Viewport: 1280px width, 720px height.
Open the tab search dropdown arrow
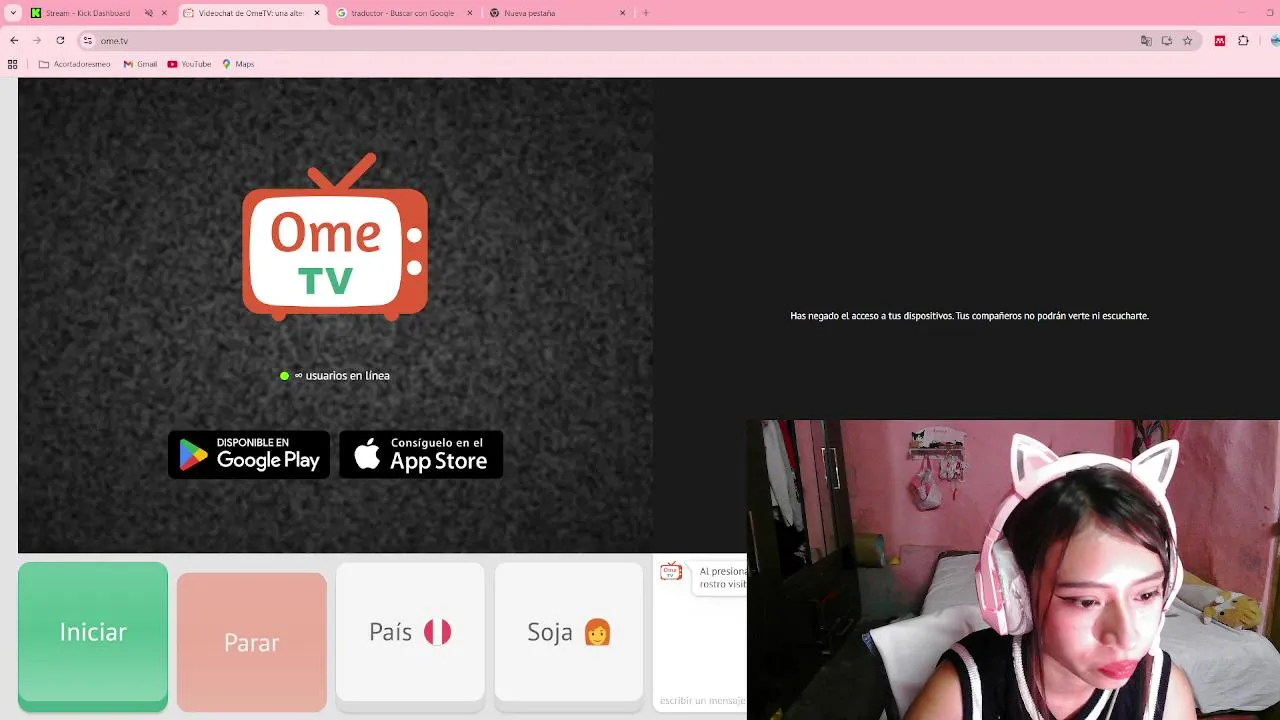click(13, 13)
